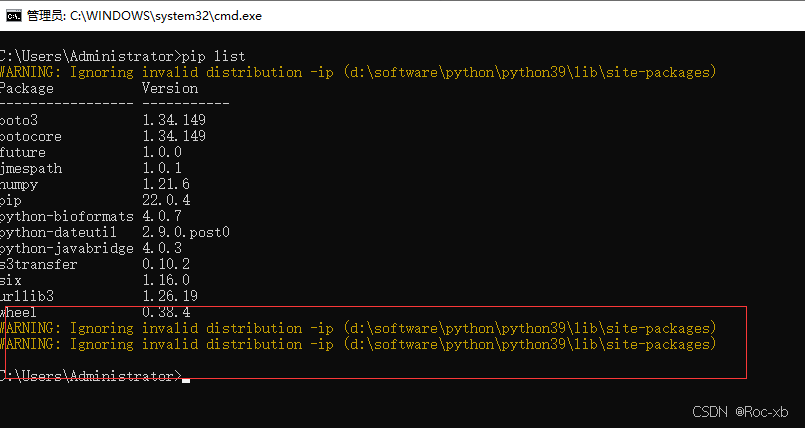The width and height of the screenshot is (805, 428).
Task: Click the 'future' package row
Action: click(x=91, y=152)
